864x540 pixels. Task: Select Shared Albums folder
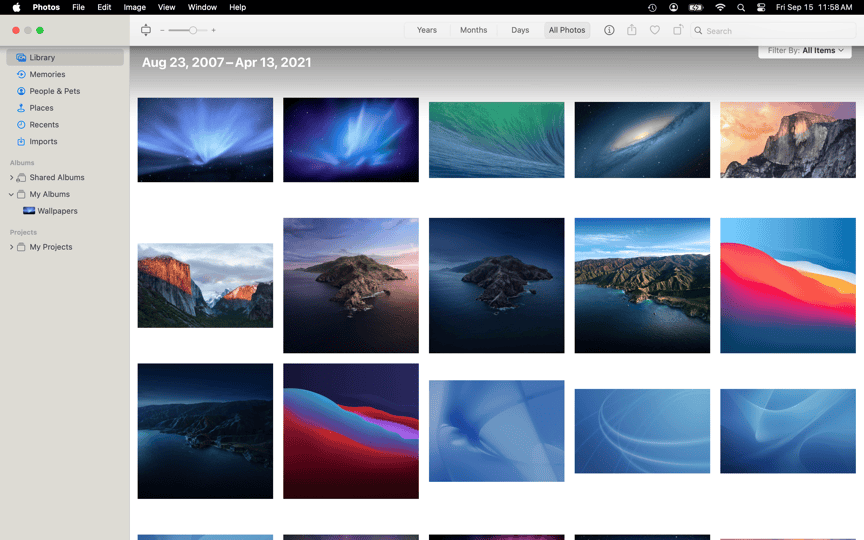[57, 177]
